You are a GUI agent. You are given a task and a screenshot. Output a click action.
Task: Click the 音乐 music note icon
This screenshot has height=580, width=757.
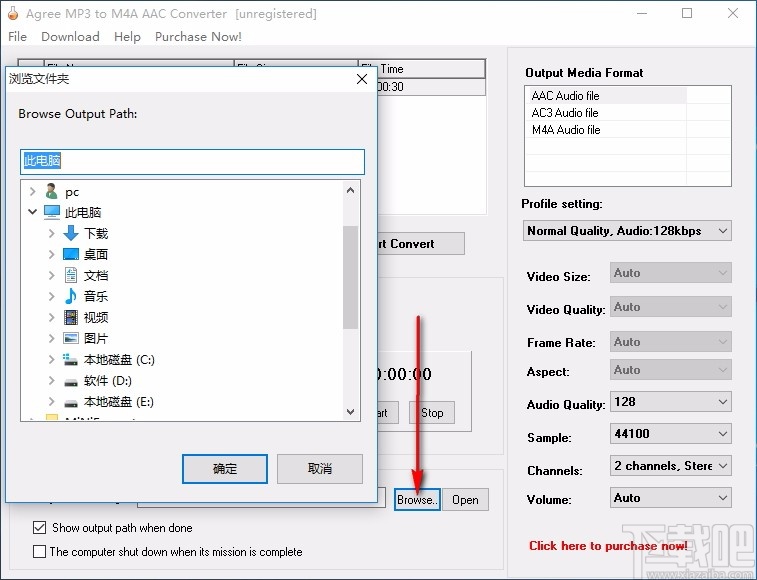(x=70, y=296)
